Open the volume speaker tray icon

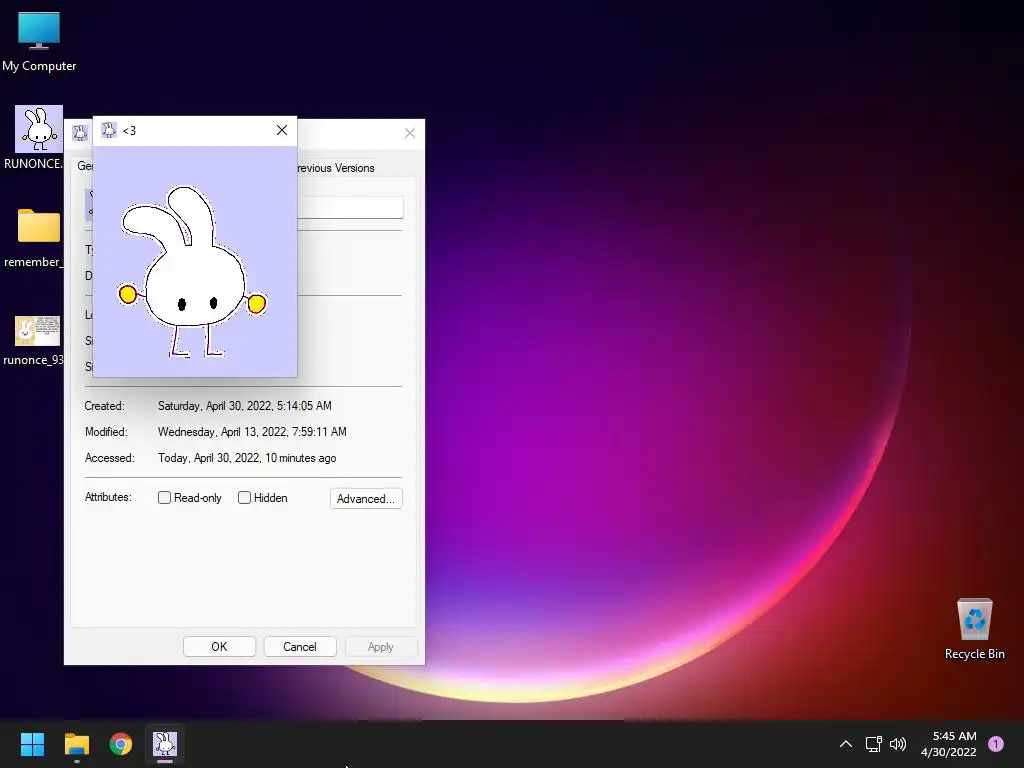(x=898, y=744)
